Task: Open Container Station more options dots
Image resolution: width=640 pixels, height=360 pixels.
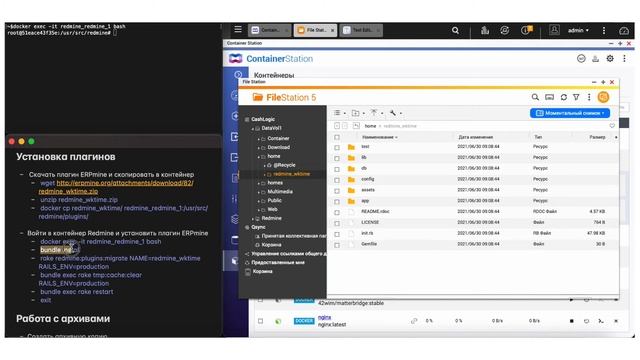Action: tap(624, 59)
